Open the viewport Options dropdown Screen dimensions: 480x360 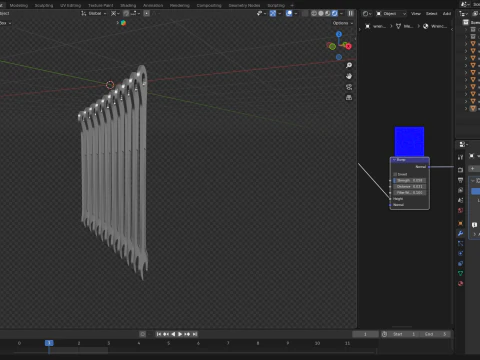[342, 23]
